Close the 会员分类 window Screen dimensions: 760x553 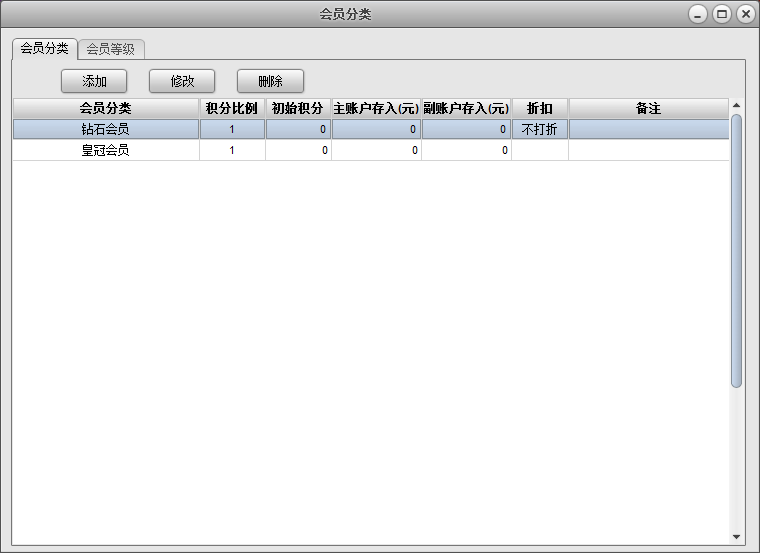click(745, 14)
